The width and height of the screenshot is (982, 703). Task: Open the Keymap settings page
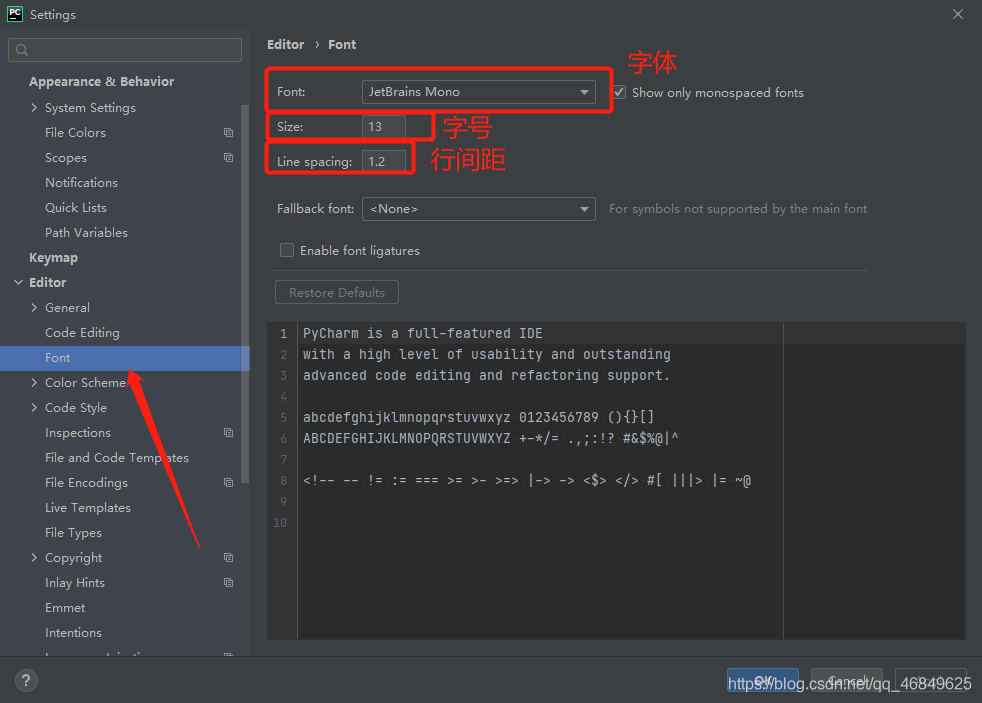point(53,257)
